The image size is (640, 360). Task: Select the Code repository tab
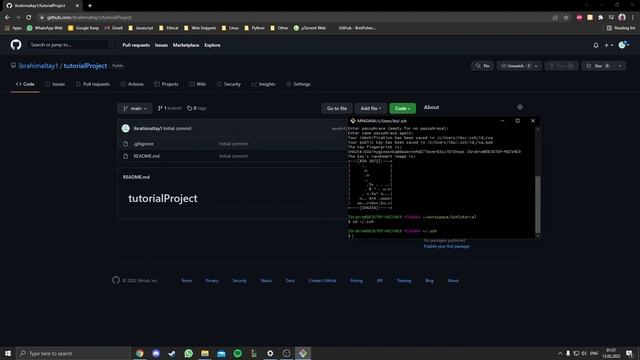click(x=25, y=84)
